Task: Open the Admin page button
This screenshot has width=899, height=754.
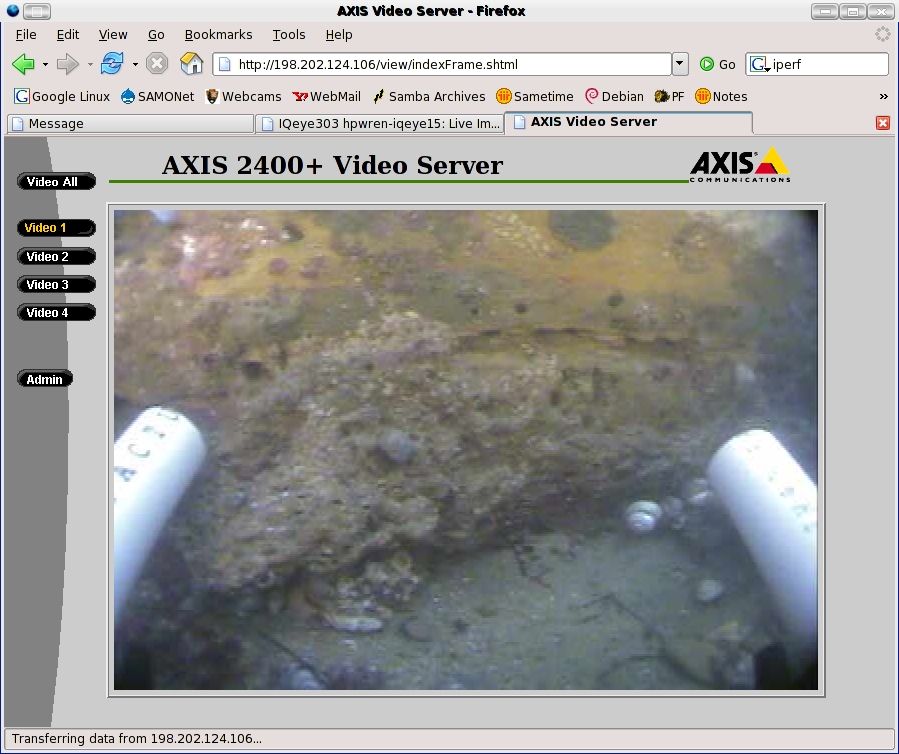Action: (45, 379)
